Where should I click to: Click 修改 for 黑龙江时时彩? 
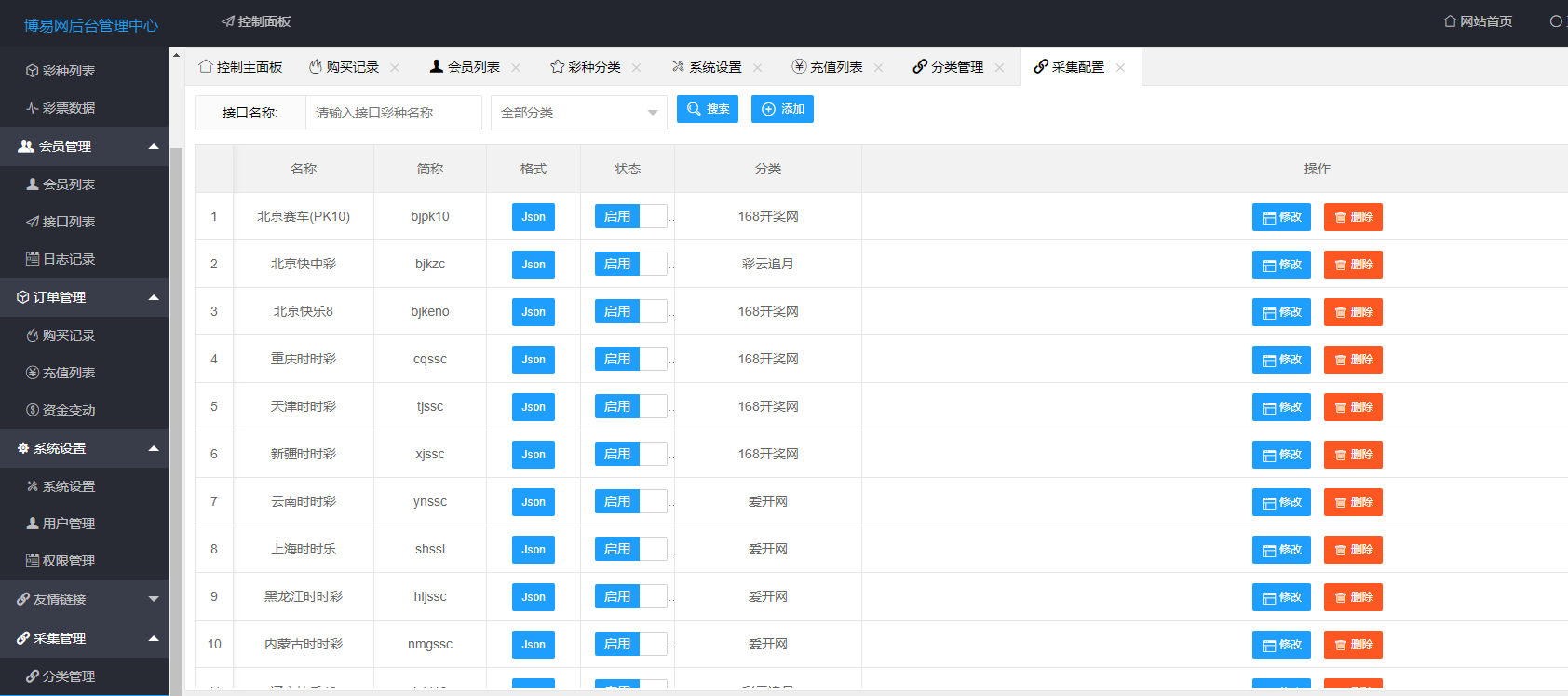(x=1281, y=597)
